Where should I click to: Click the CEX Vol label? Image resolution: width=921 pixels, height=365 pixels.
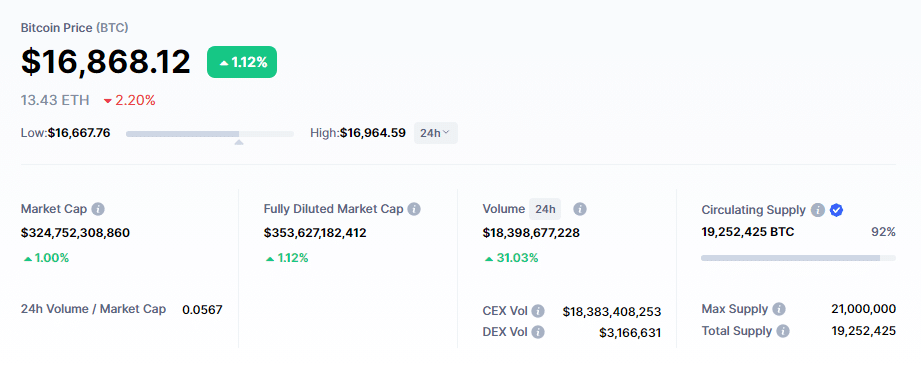pyautogui.click(x=505, y=311)
